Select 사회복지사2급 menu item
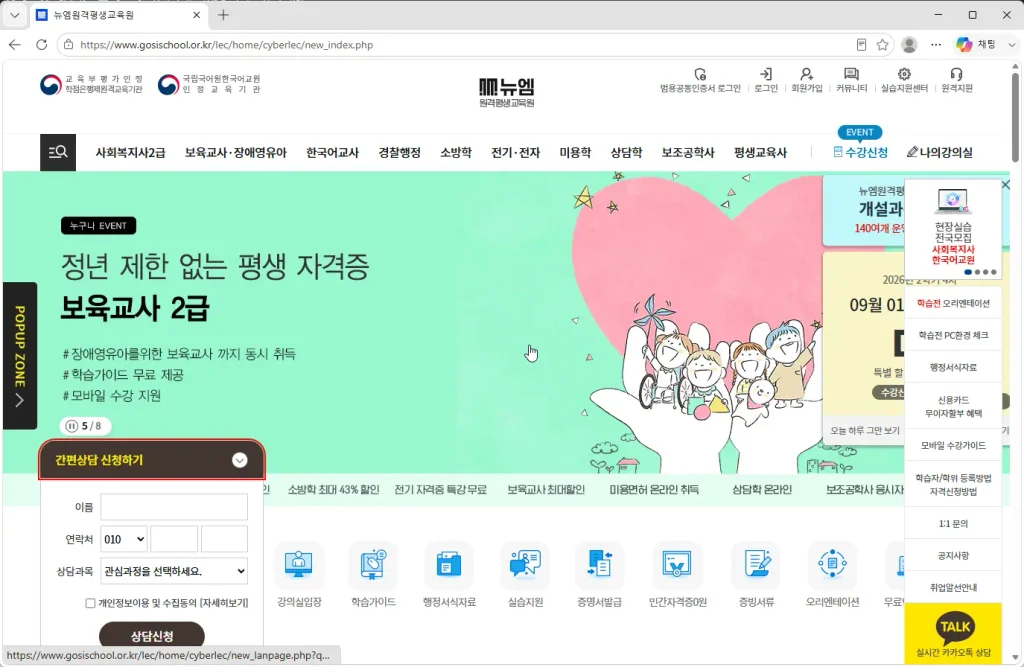The height and width of the screenshot is (667, 1024). coord(130,153)
